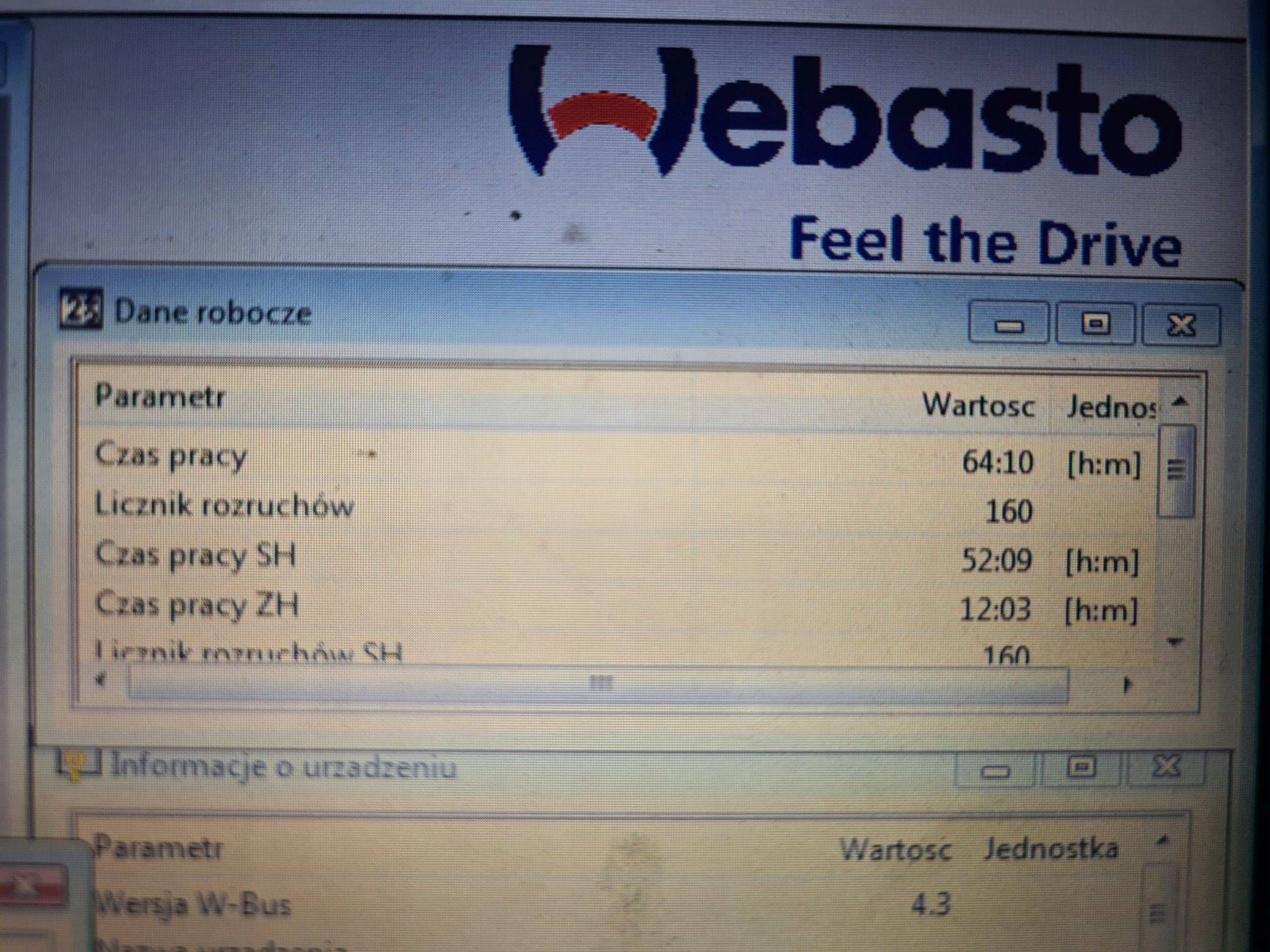This screenshot has width=1270, height=952.
Task: Sort by Parametr column in Dane robocze
Action: [160, 397]
